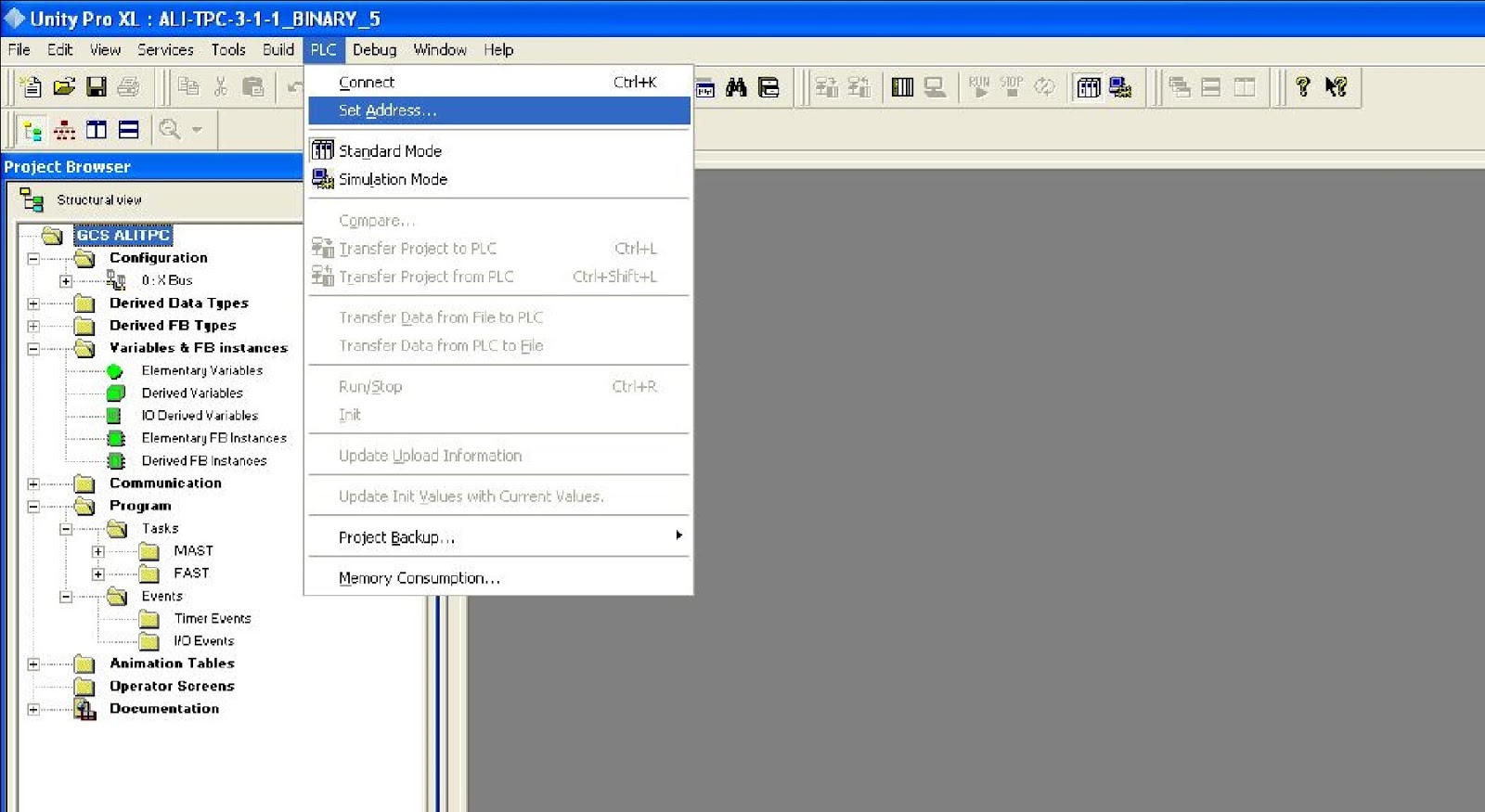The width and height of the screenshot is (1485, 812).
Task: Select Simulation Mode menu entry
Action: click(x=499, y=179)
